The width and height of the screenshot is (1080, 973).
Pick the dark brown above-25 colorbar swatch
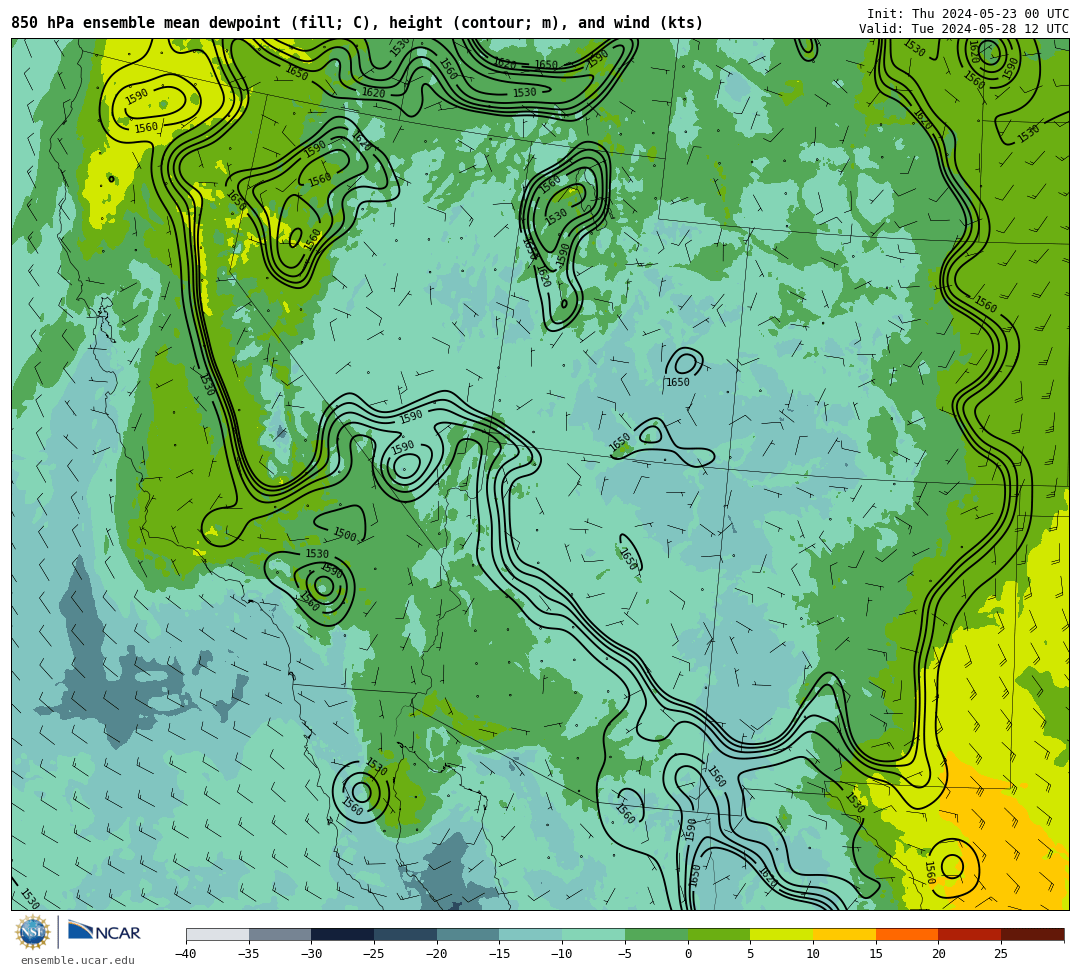point(1032,934)
